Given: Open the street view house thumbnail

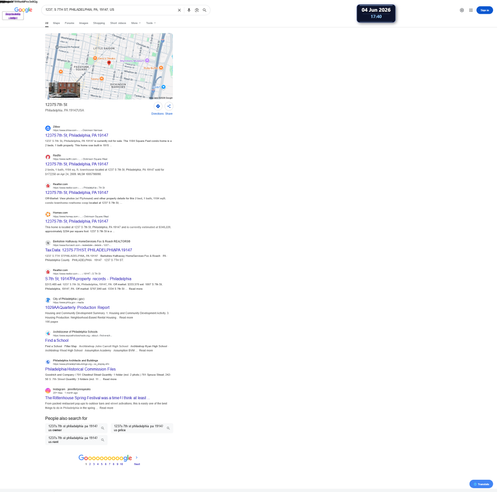Looking at the screenshot, I should (65, 91).
